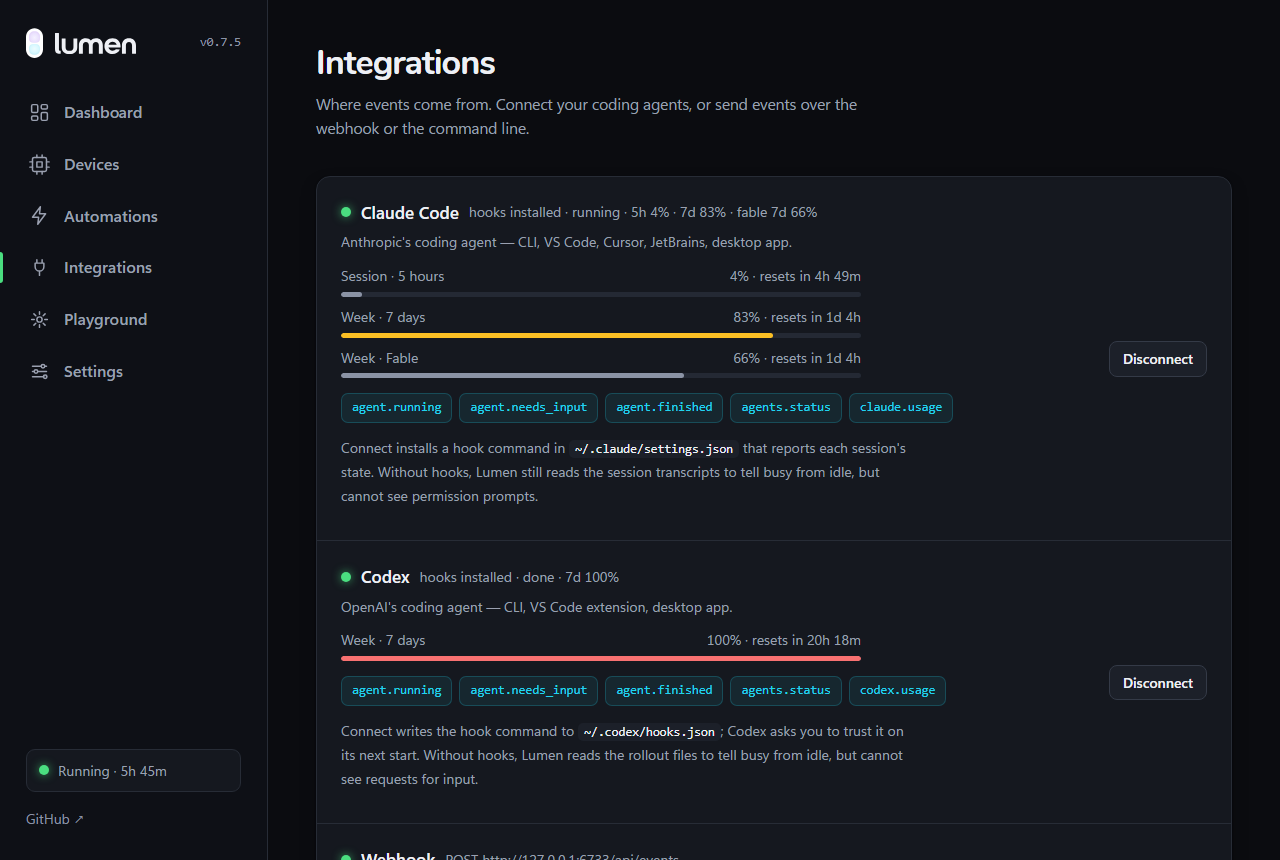Screen dimensions: 1280x860
Task: Click the red Codex weekly usage bar
Action: coord(601,658)
